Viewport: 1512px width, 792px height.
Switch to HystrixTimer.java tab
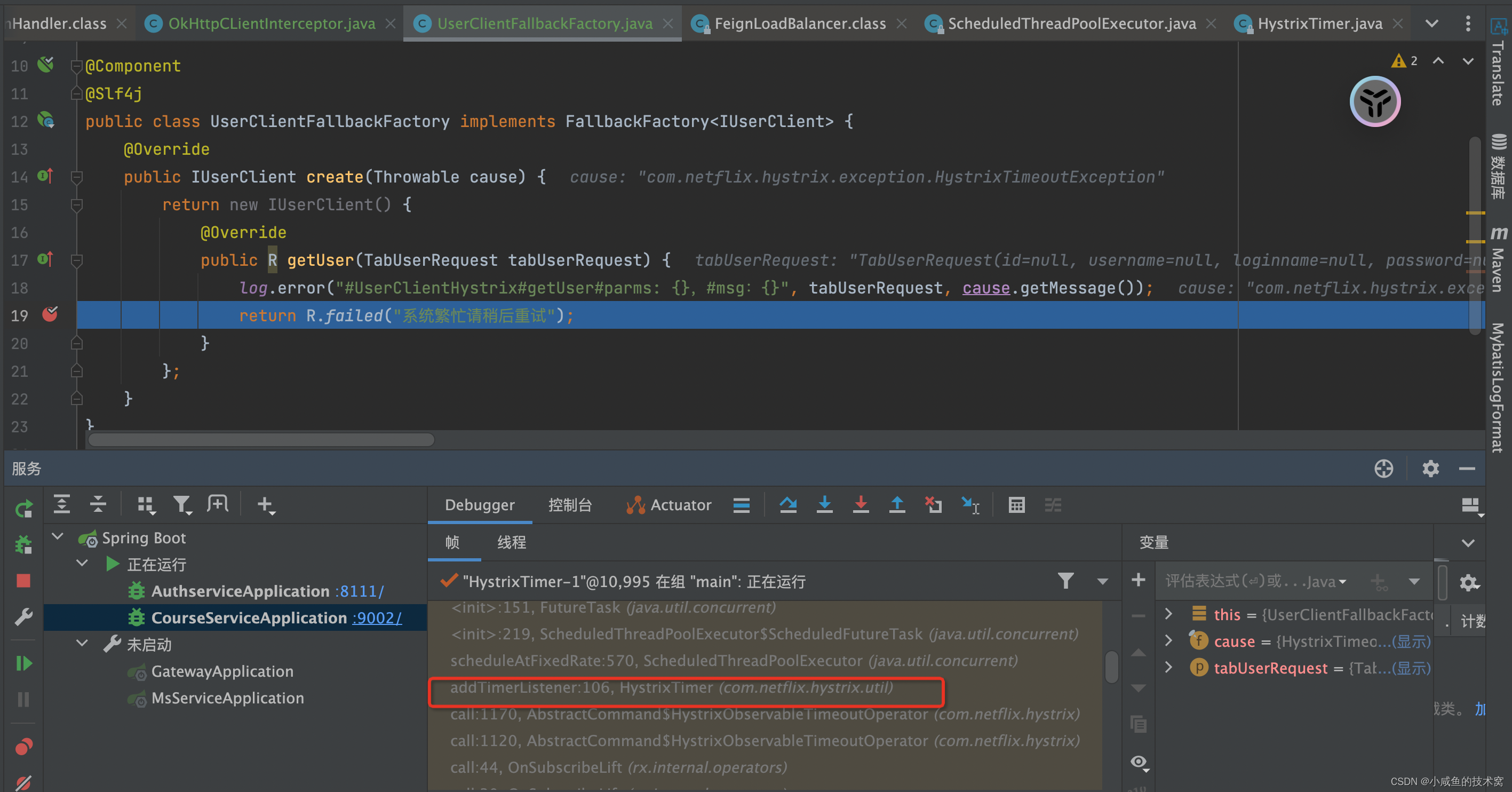[x=1319, y=23]
